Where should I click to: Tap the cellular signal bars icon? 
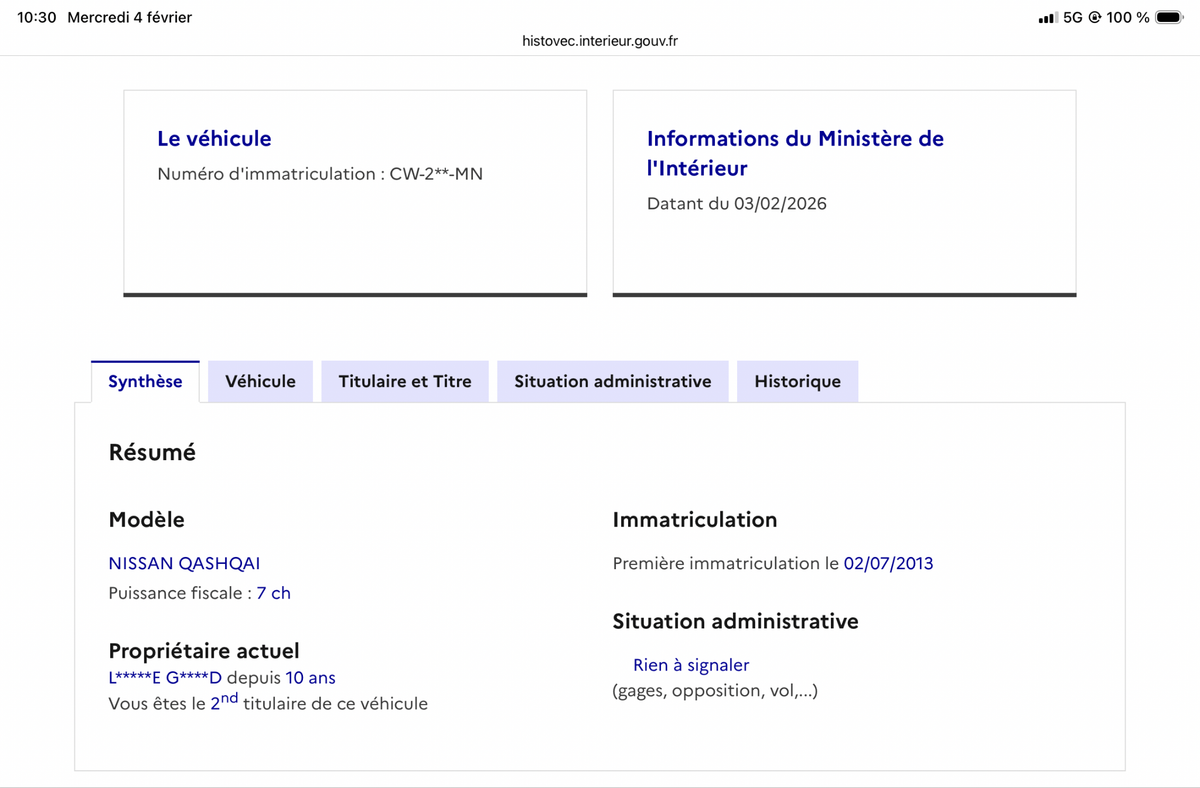(1047, 18)
